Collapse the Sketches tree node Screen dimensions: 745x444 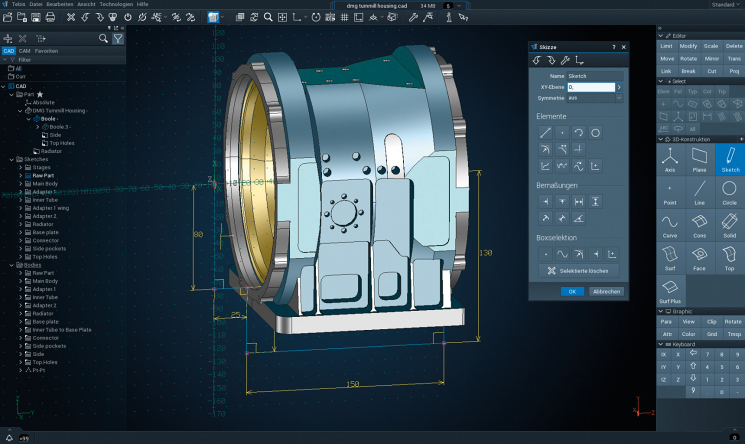pyautogui.click(x=11, y=159)
